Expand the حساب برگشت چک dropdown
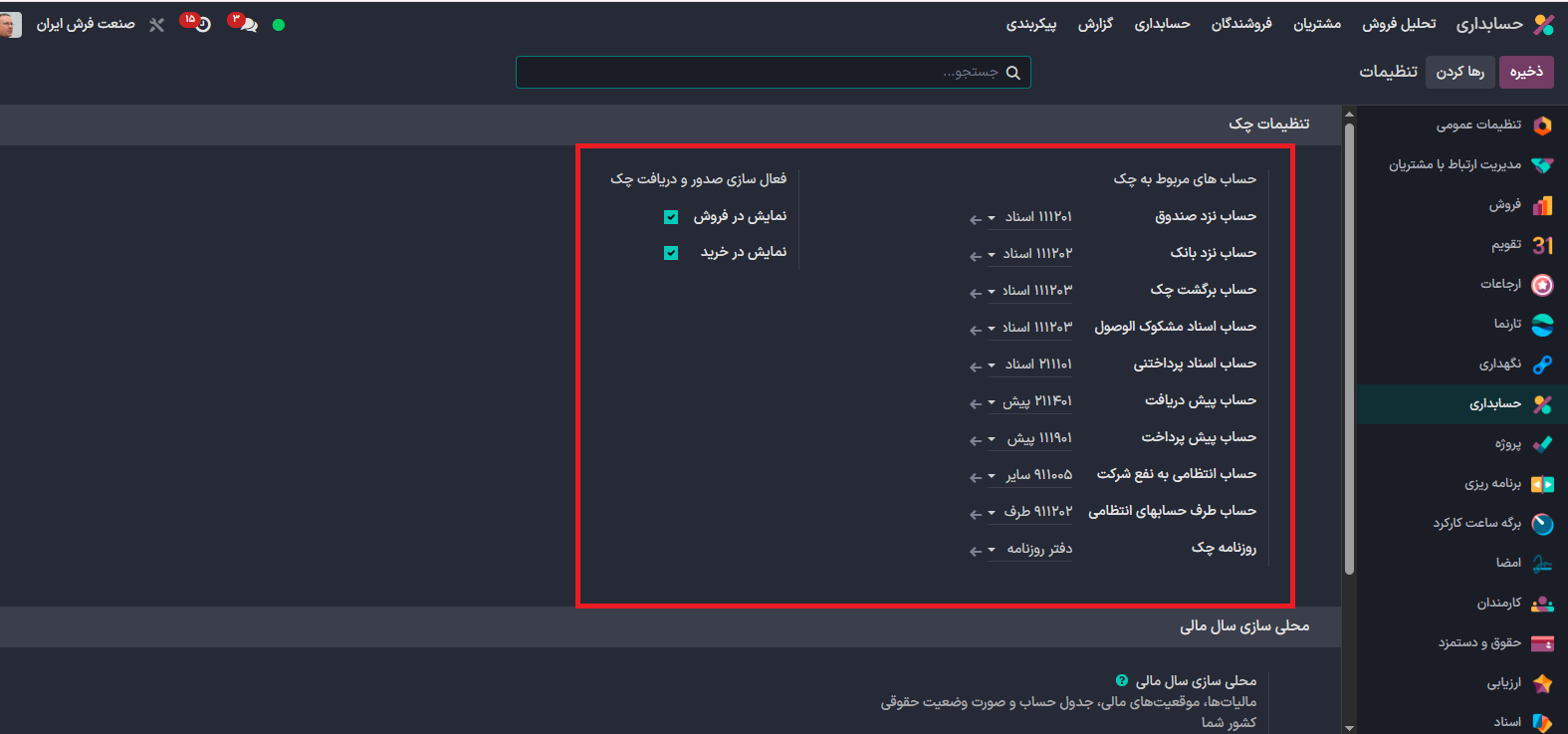The width and height of the screenshot is (1568, 734). pyautogui.click(x=992, y=292)
